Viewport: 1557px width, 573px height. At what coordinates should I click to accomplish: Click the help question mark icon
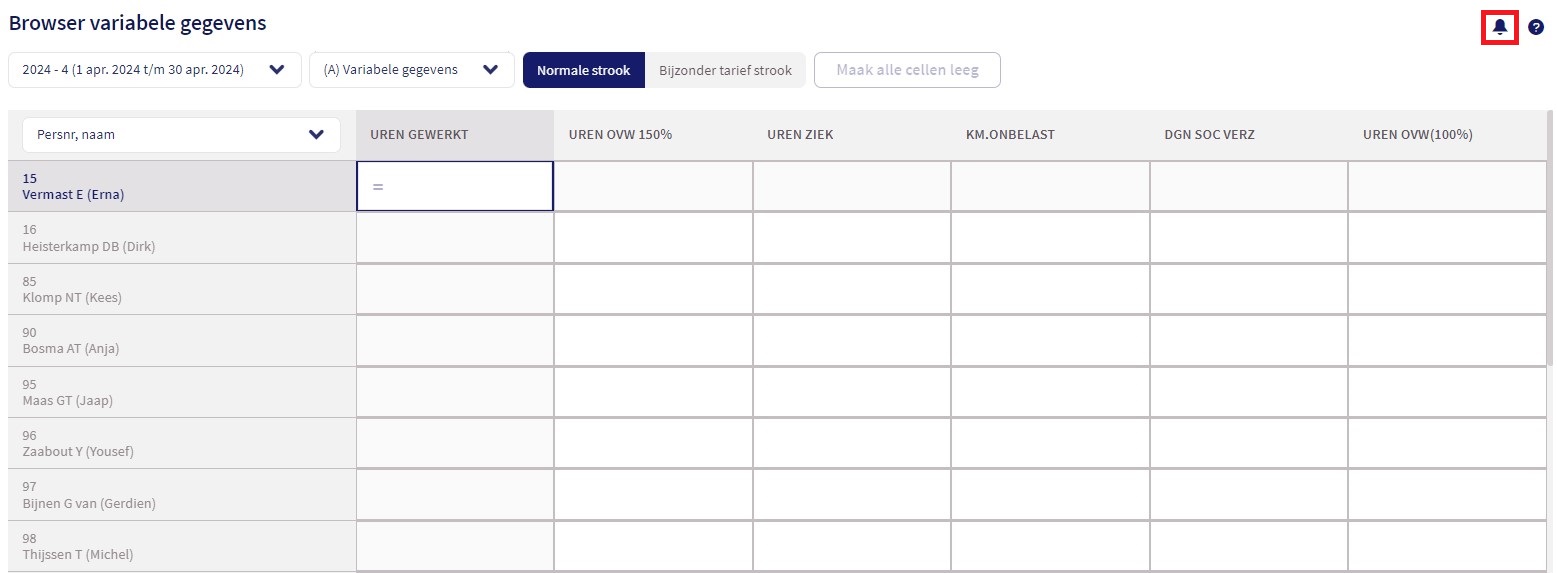click(x=1536, y=27)
